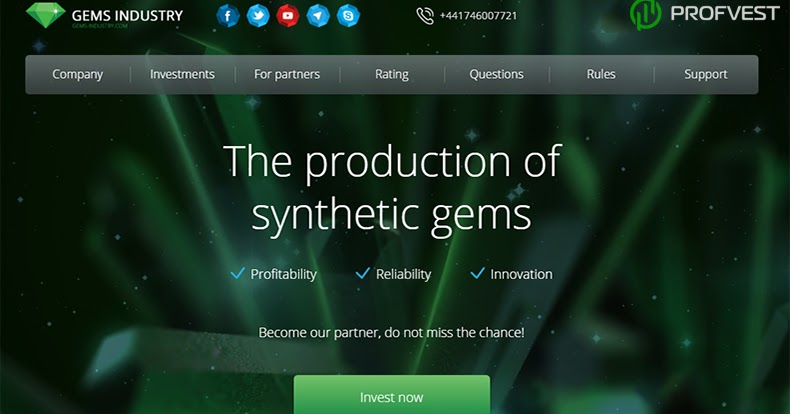Click the Invest now button
The image size is (790, 414).
391,395
